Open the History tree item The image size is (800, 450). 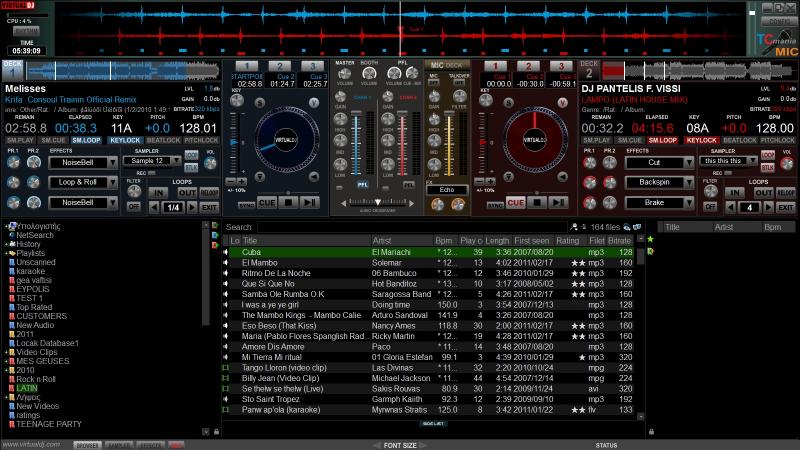click(x=28, y=244)
